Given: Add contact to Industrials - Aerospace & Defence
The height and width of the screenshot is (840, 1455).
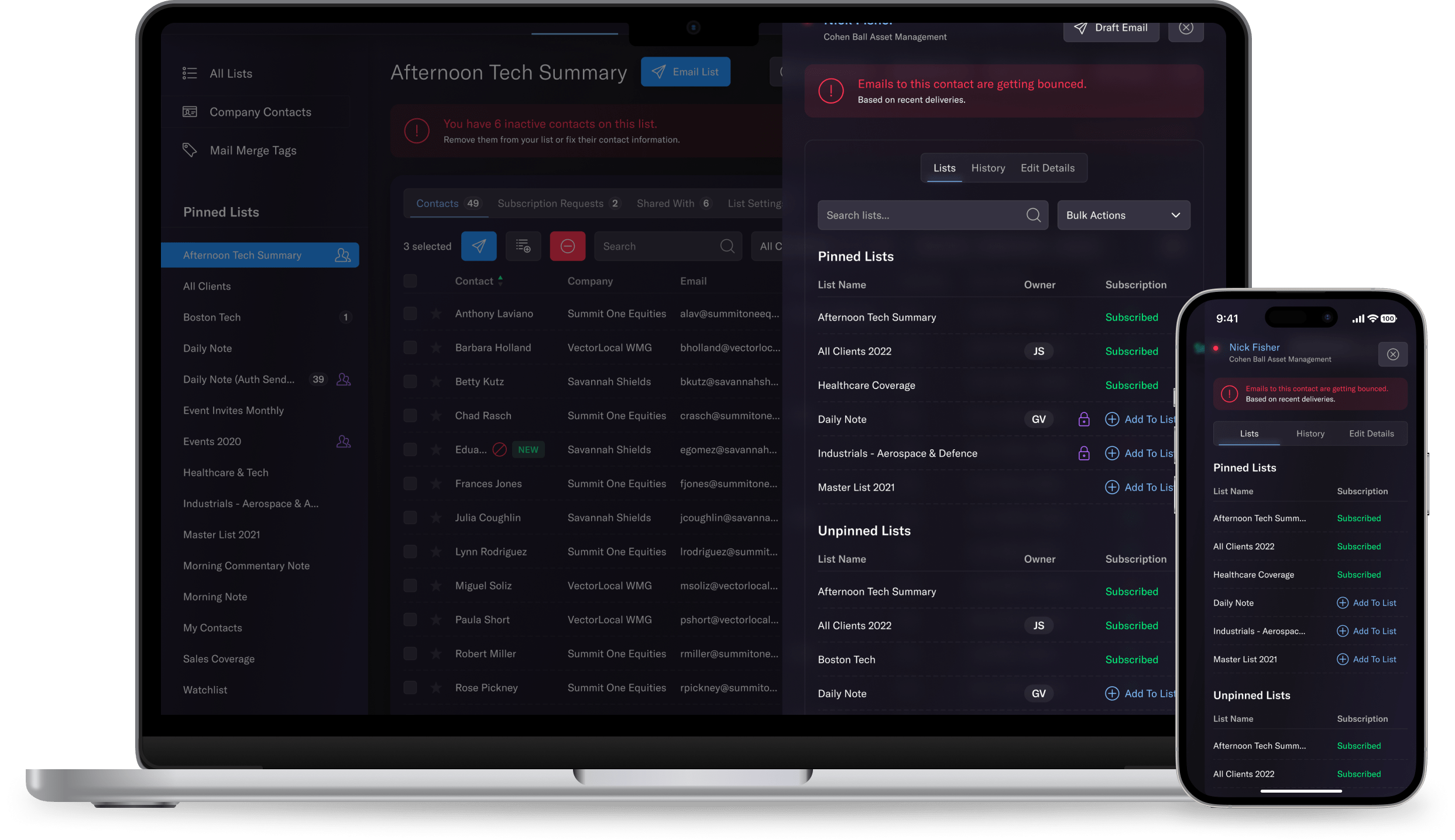Looking at the screenshot, I should point(1140,453).
